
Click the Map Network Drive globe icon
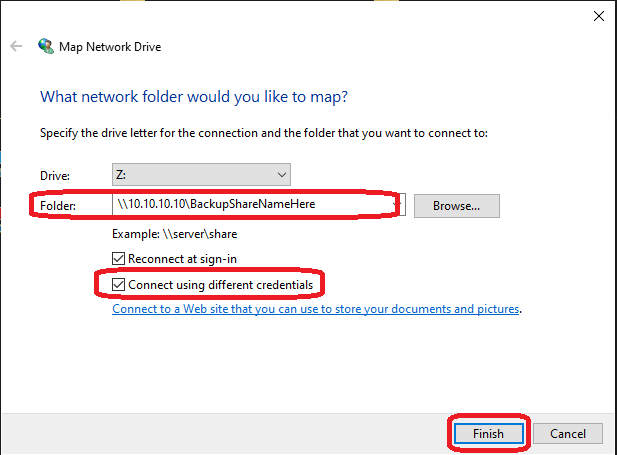tap(46, 46)
